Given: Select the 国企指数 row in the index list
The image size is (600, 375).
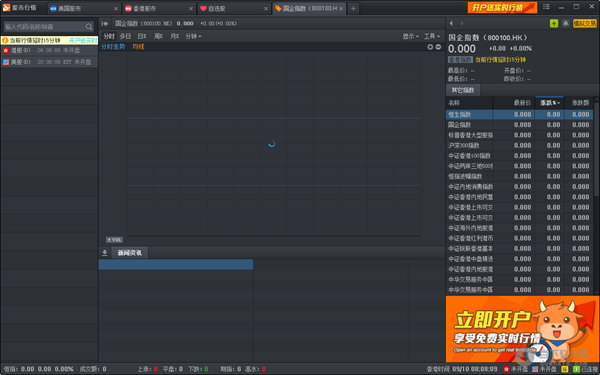Looking at the screenshot, I should click(519, 125).
